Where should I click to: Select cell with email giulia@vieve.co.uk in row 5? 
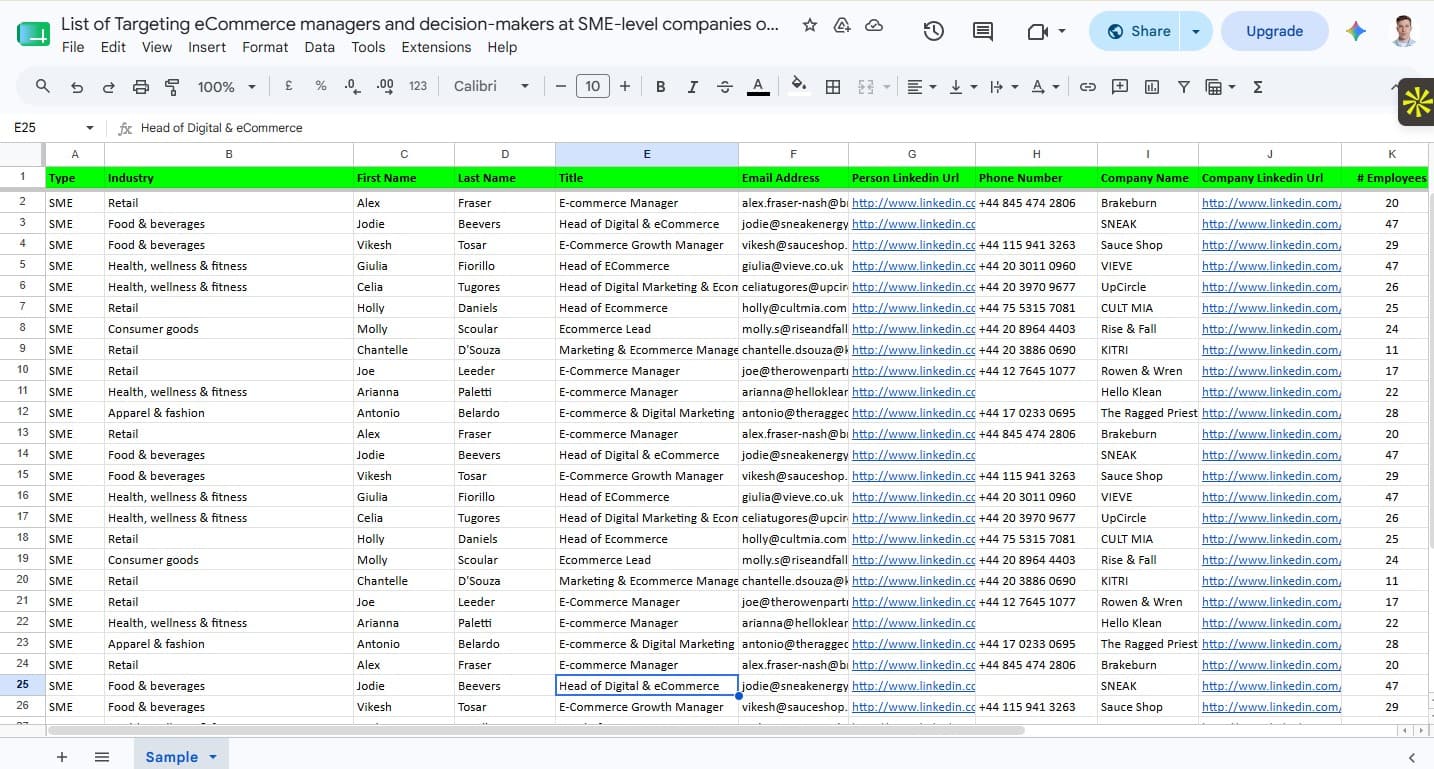tap(793, 266)
